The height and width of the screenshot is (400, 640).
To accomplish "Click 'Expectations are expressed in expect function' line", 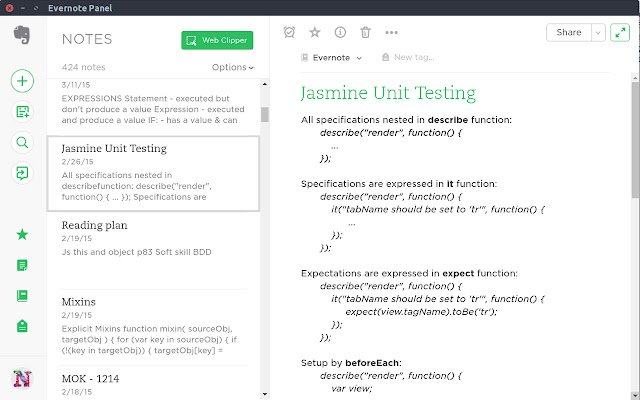I will pos(409,273).
